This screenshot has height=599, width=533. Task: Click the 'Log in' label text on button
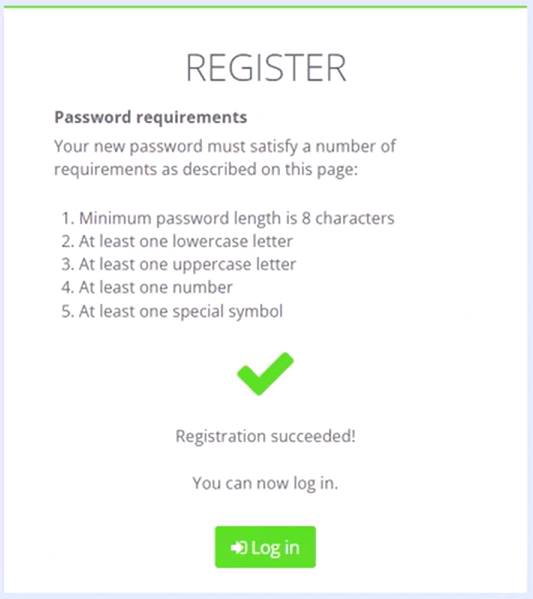[x=275, y=548]
